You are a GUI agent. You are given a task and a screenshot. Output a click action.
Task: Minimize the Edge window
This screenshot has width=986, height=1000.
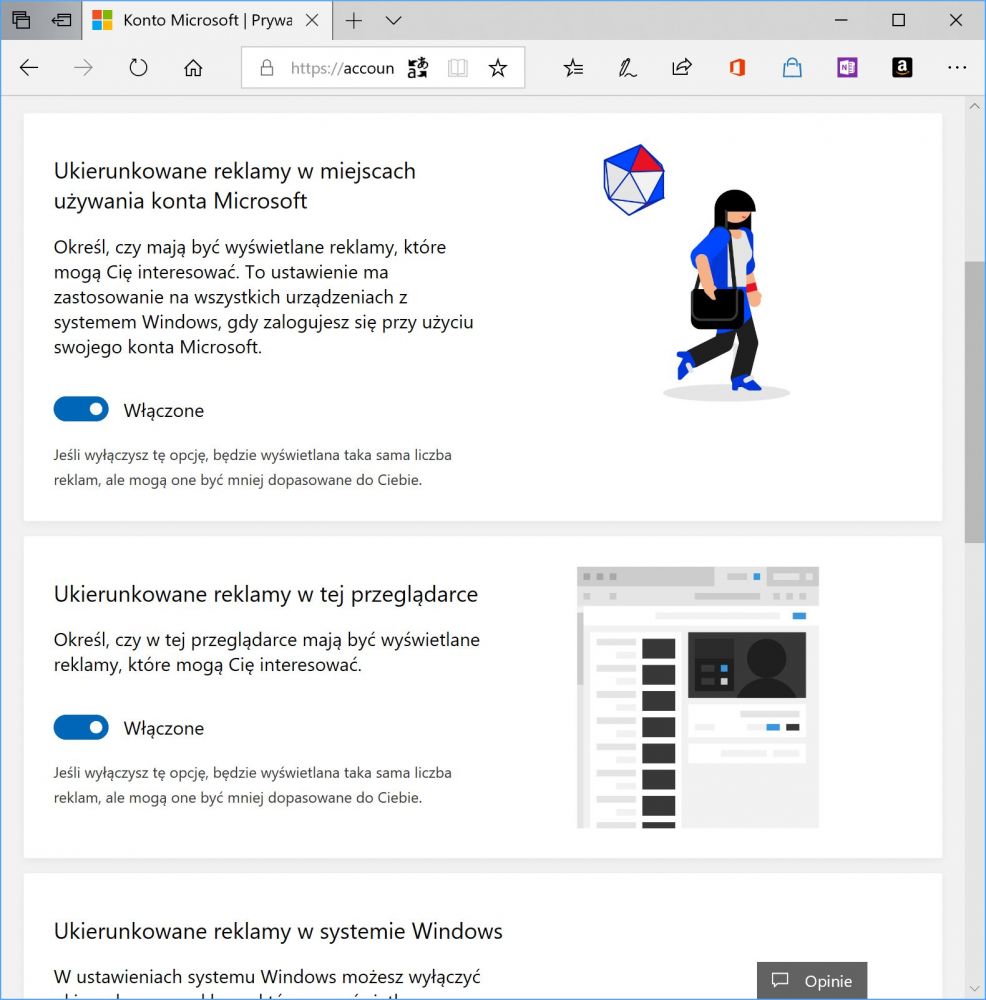tap(841, 20)
